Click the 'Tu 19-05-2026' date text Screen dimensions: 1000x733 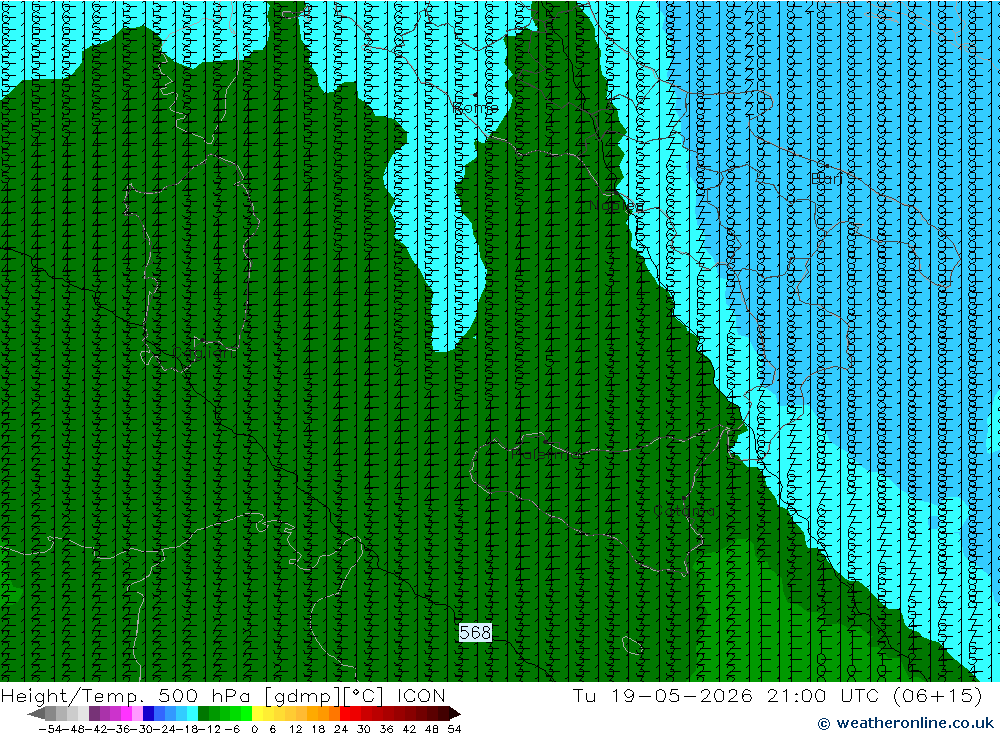(663, 695)
